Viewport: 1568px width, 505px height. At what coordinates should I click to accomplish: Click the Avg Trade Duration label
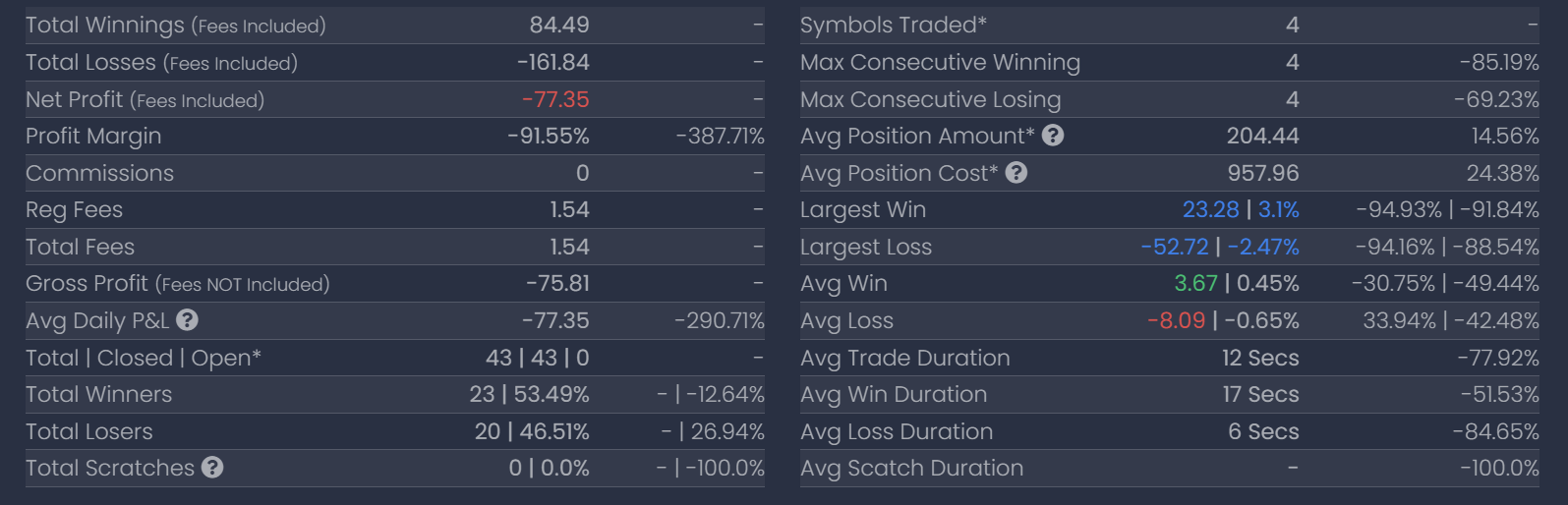tap(904, 358)
